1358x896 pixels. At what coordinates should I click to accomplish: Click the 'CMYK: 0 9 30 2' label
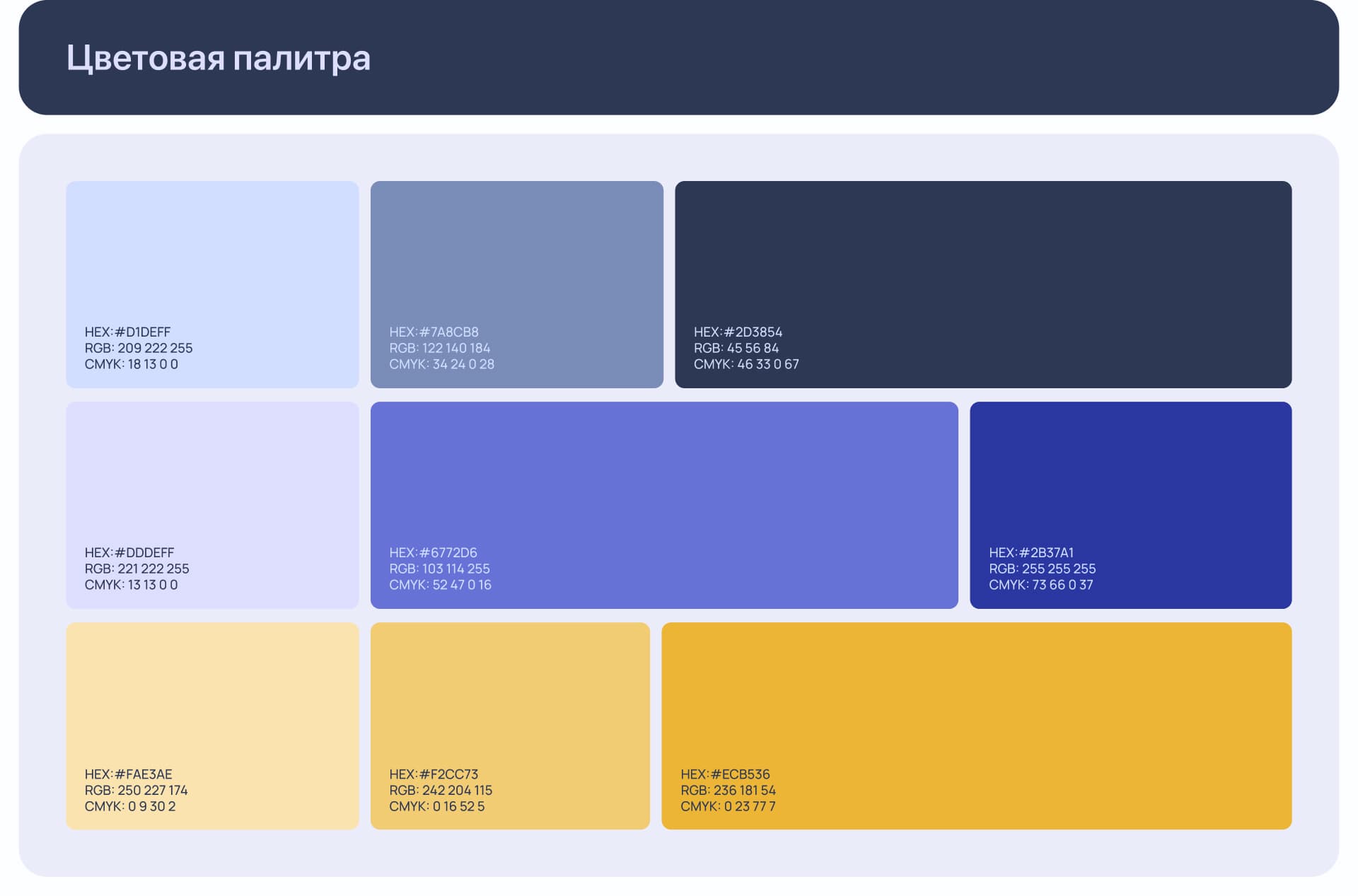click(x=130, y=806)
